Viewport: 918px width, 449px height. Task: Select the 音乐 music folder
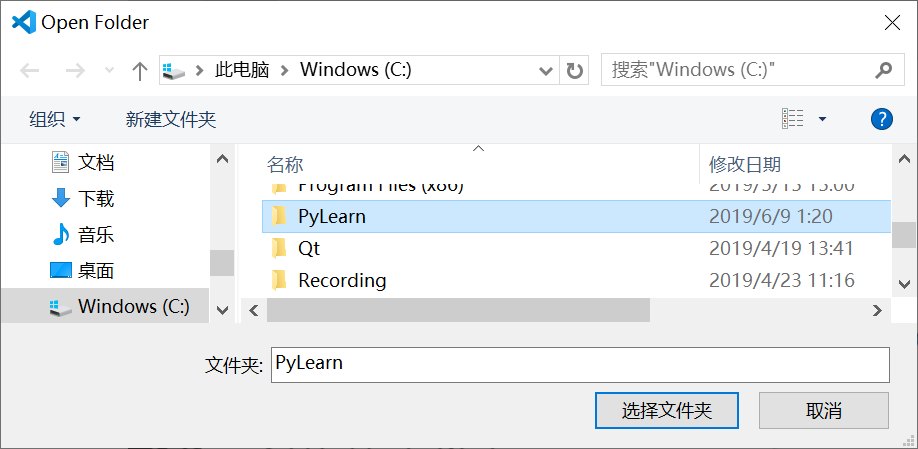coord(95,234)
